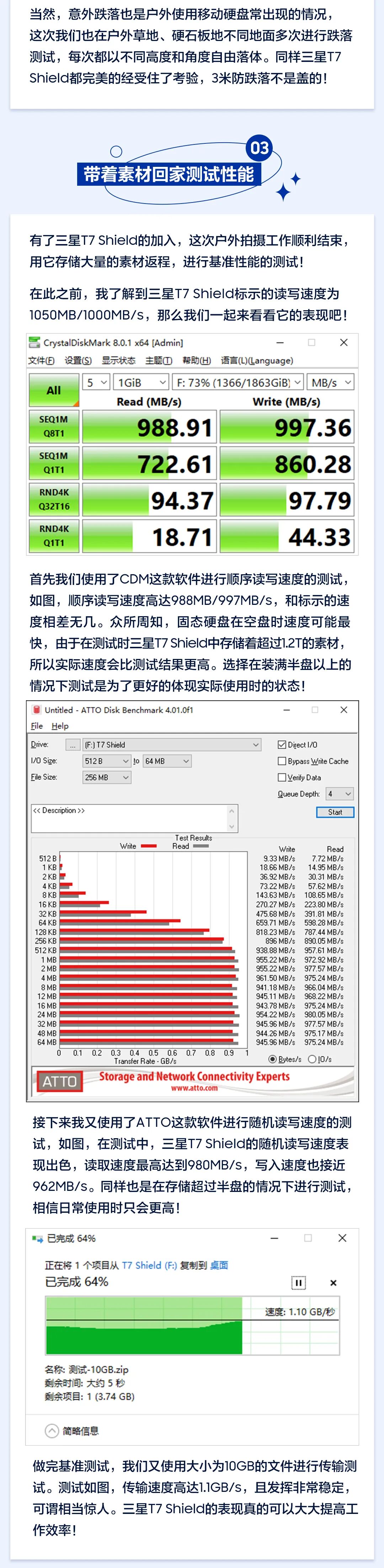The width and height of the screenshot is (384, 1568).
Task: Run the SEQ1M Q8T1 test
Action: pos(54,426)
